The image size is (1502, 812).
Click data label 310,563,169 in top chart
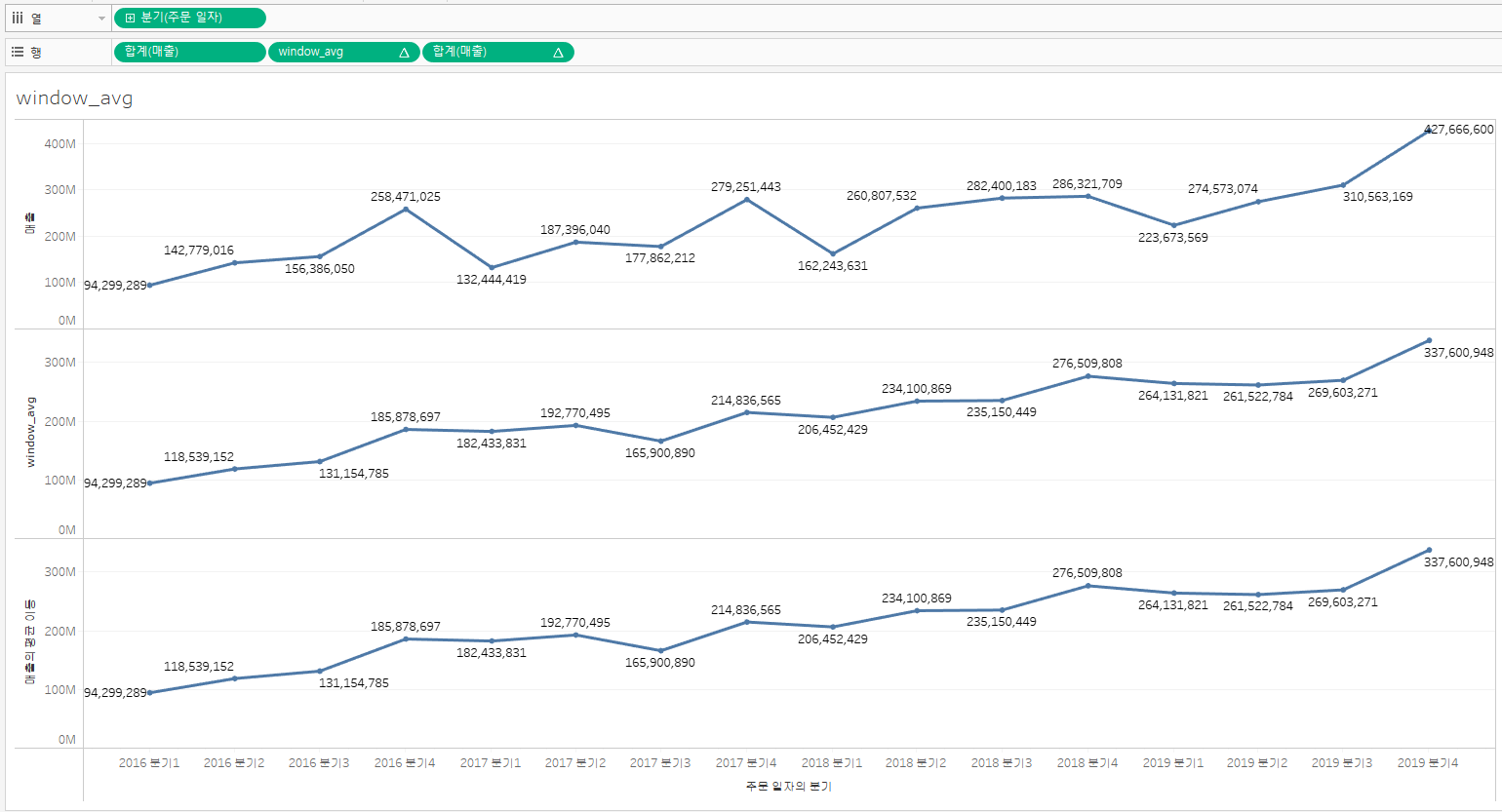point(1377,196)
